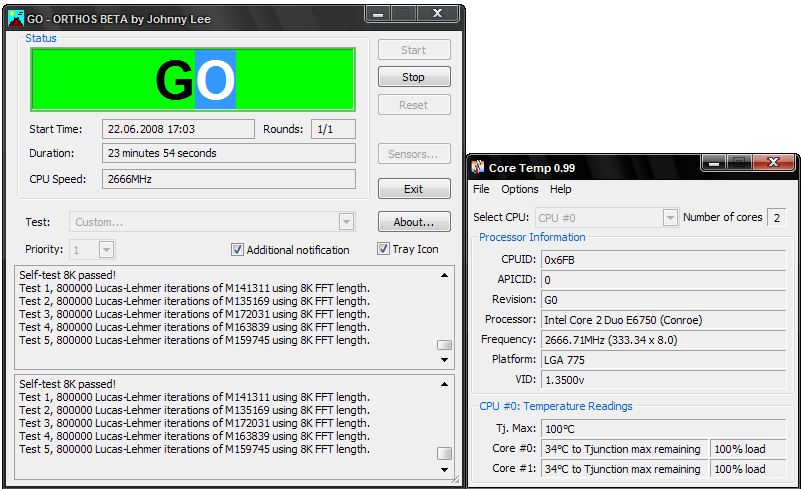Toggle the Tray Icon checkbox
The width and height of the screenshot is (801, 489).
(x=383, y=249)
